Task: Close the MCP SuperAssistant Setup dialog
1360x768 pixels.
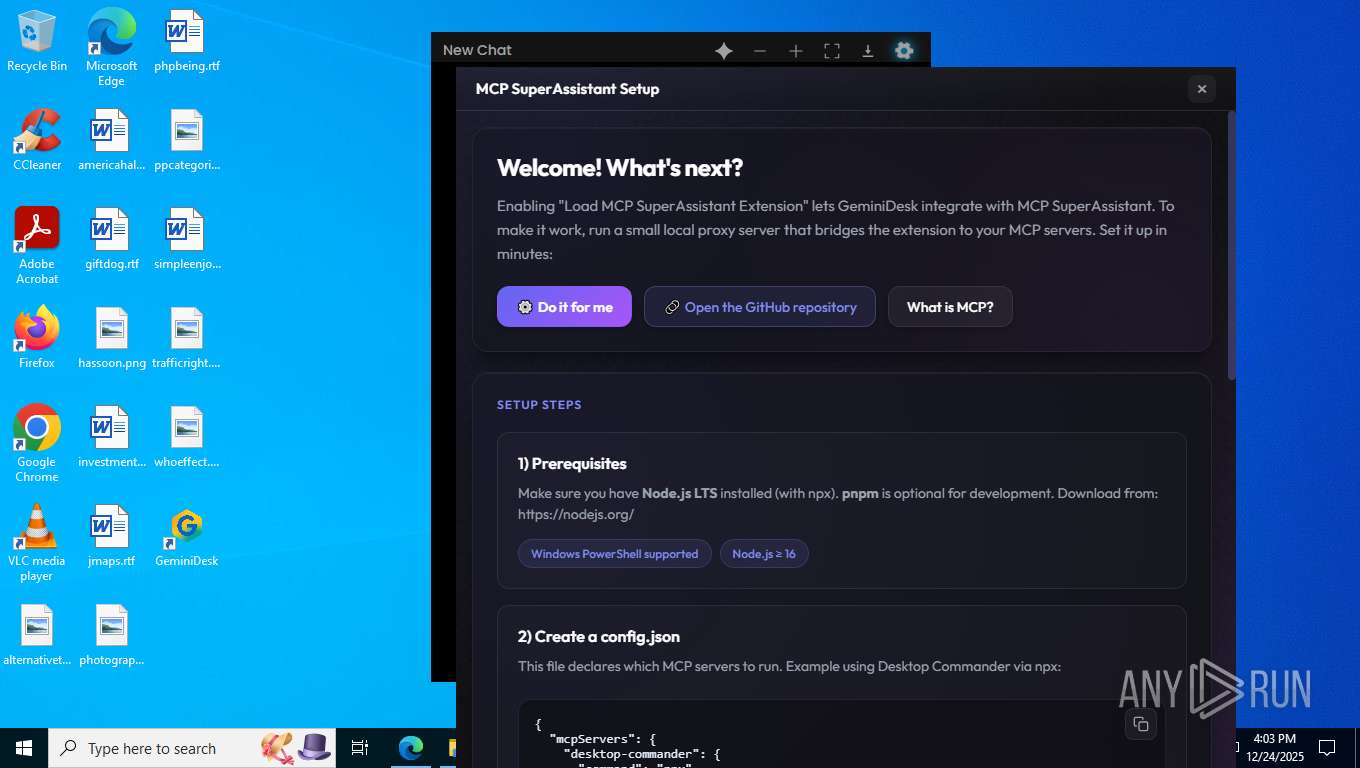Action: (x=1202, y=89)
